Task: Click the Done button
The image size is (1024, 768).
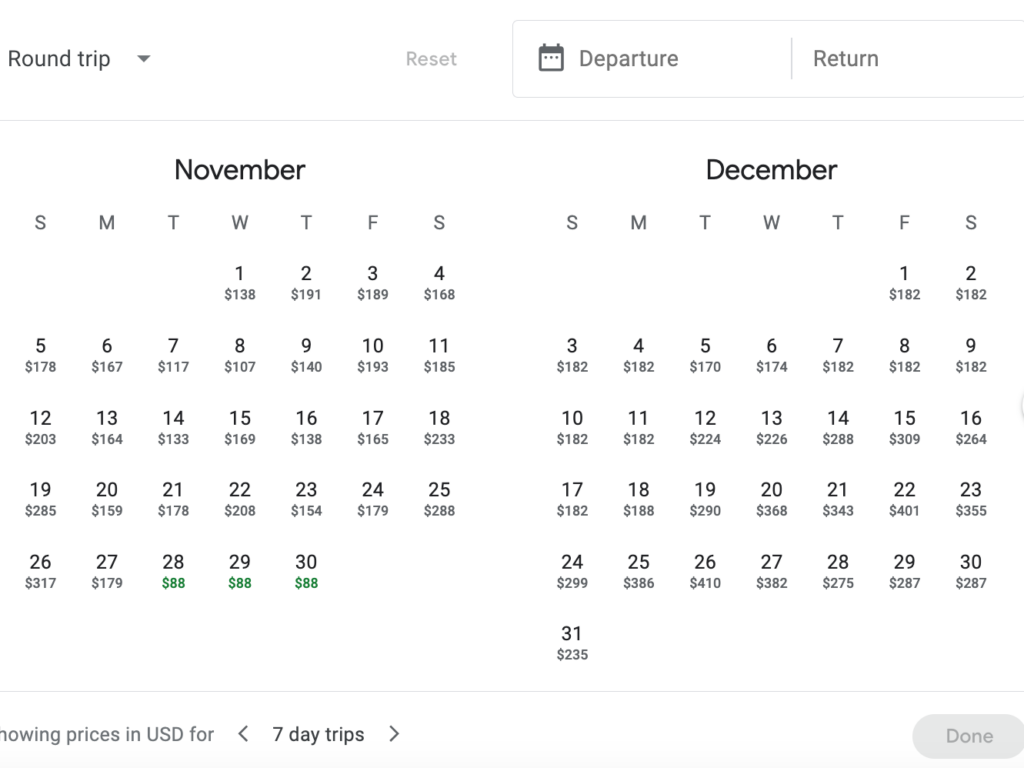Action: (x=969, y=736)
